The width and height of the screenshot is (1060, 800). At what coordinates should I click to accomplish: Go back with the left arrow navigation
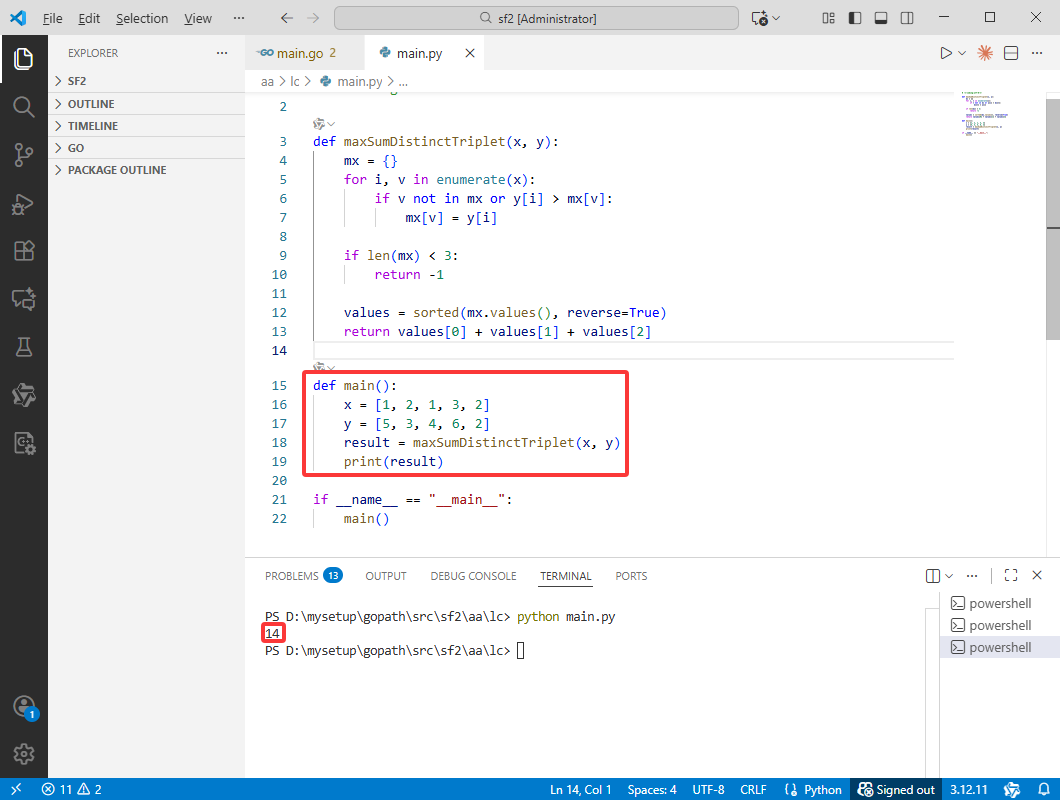(287, 18)
